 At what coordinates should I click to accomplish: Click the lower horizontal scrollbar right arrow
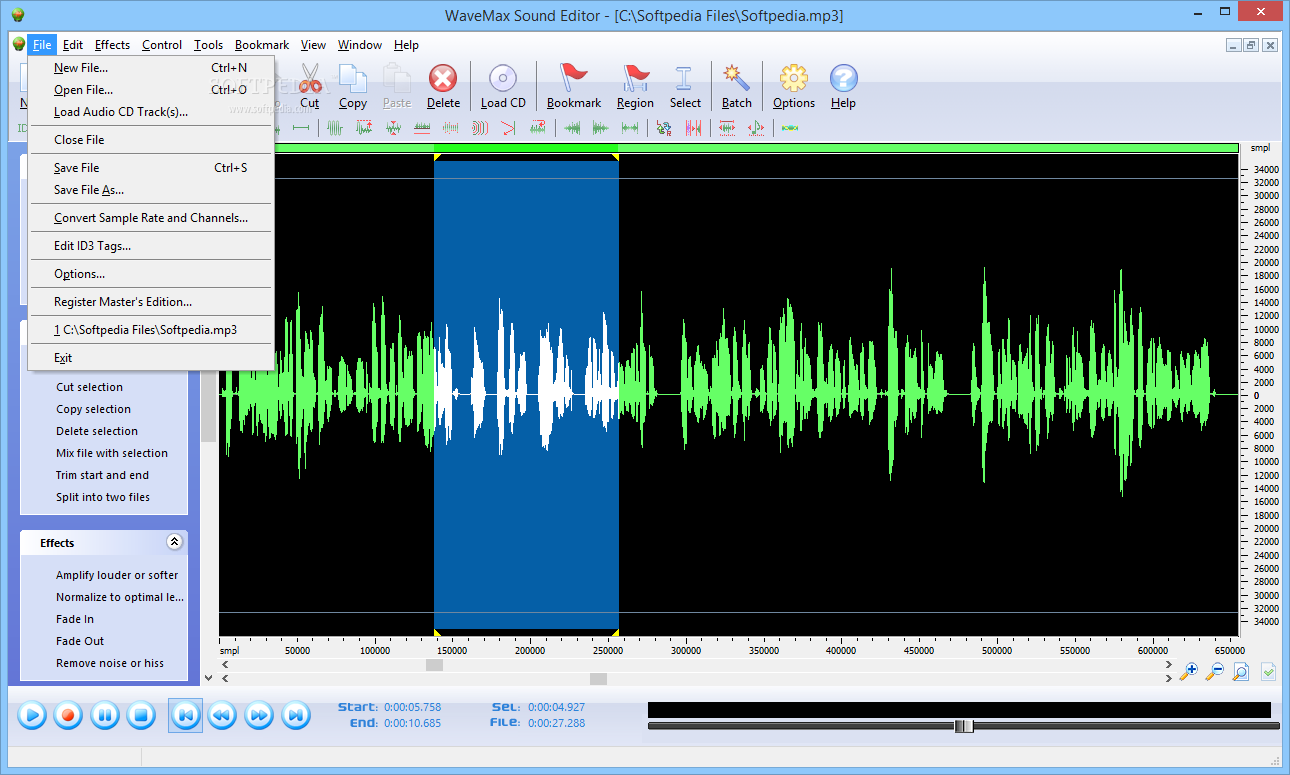(x=1169, y=679)
